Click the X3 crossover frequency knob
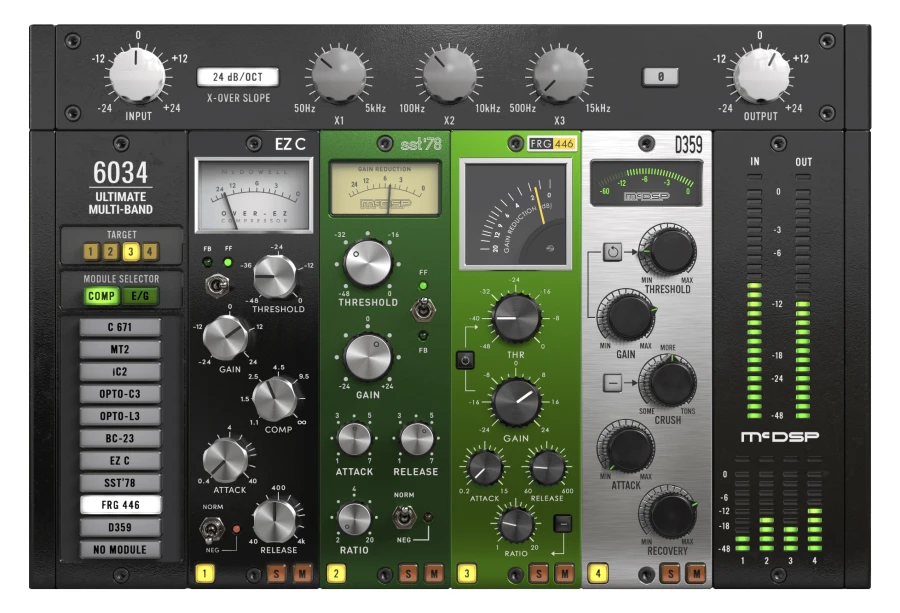The image size is (900, 613). click(560, 75)
